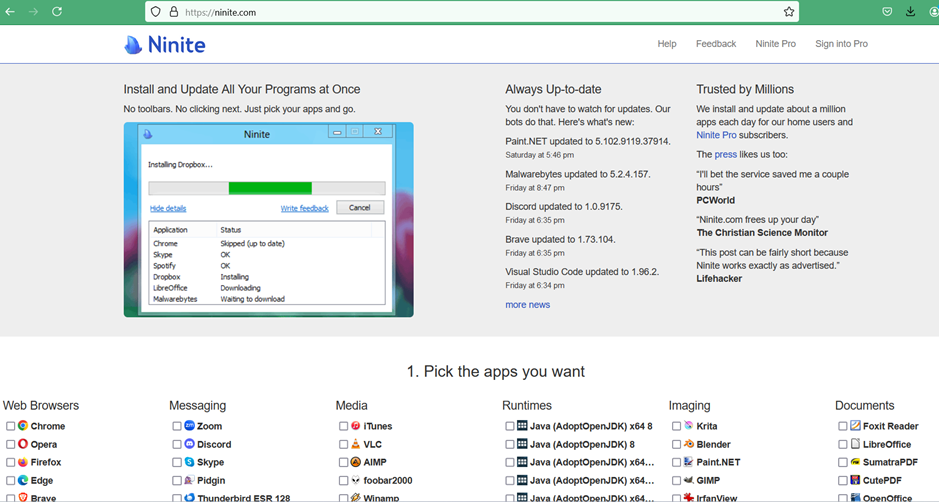The image size is (939, 502).
Task: Click the Discord app icon
Action: point(190,444)
